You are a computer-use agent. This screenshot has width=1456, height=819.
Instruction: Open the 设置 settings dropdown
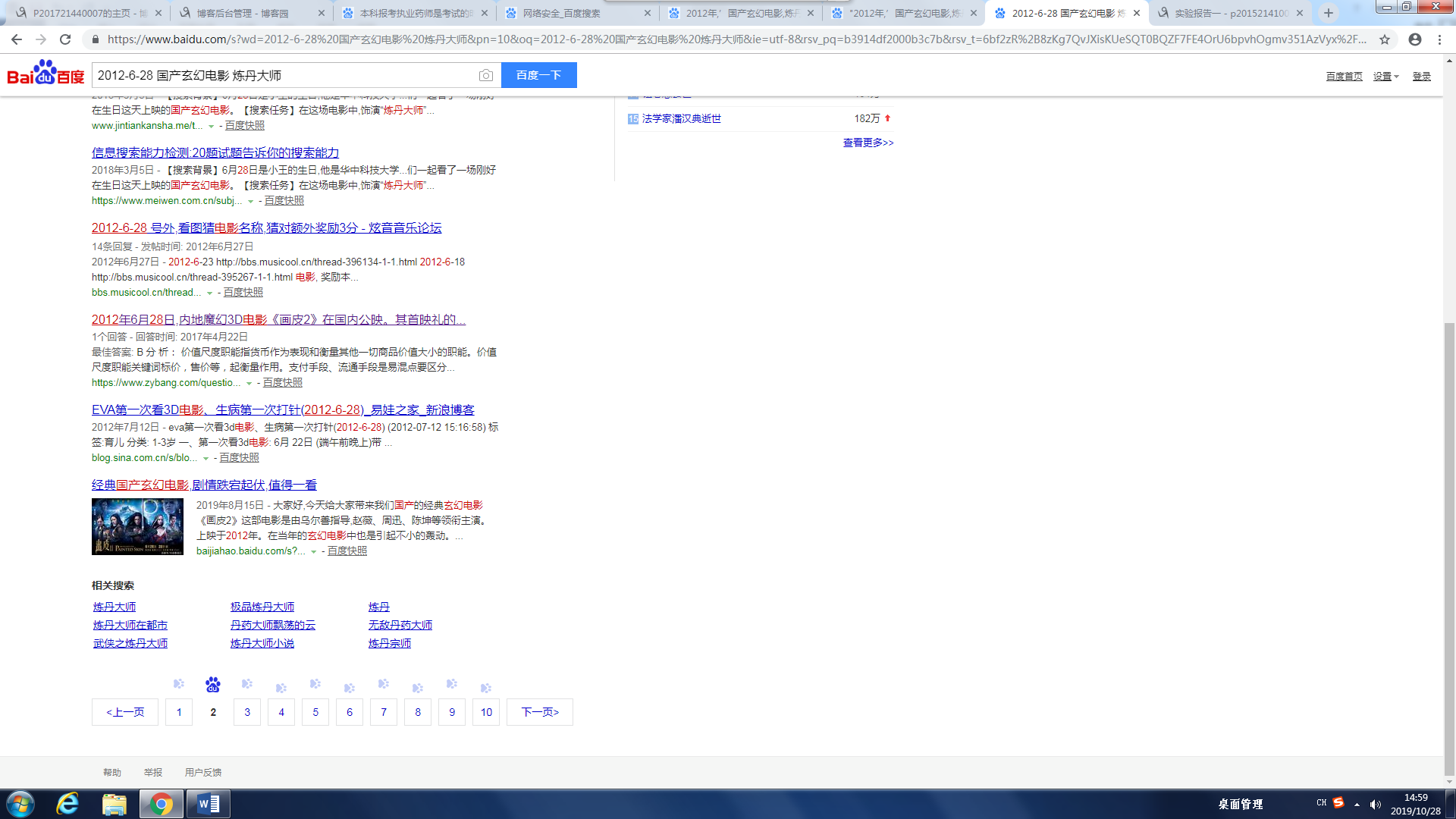click(1385, 77)
